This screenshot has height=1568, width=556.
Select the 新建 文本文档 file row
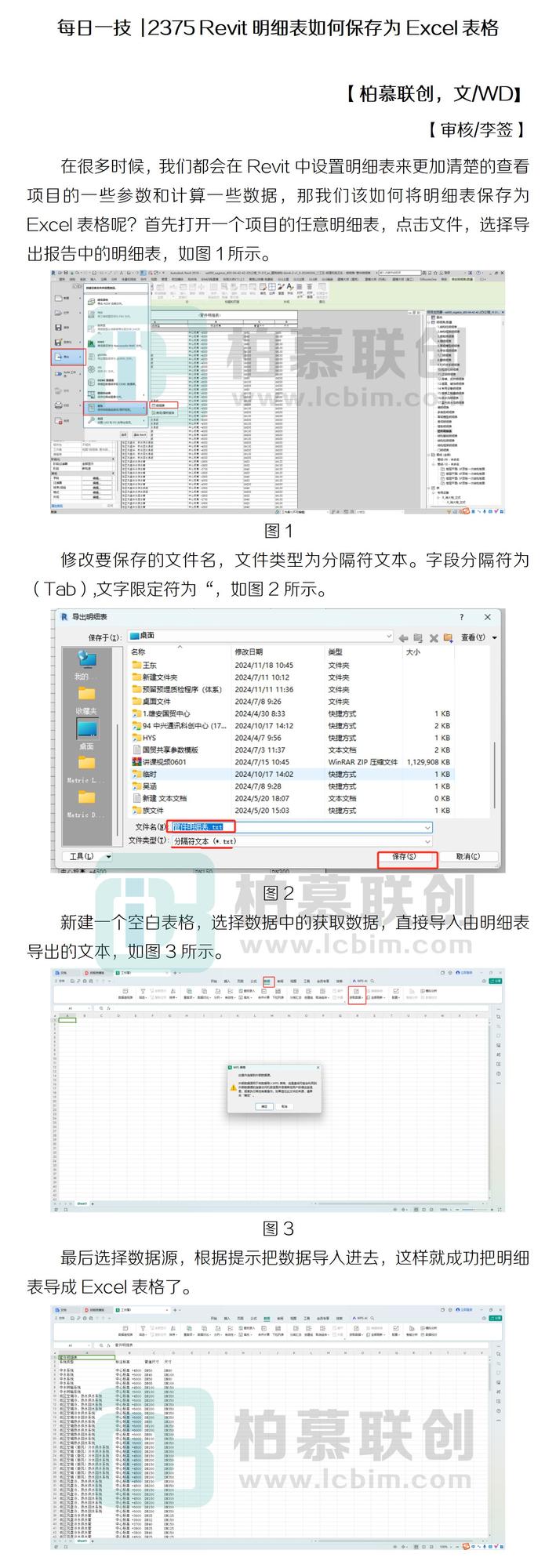tap(292, 798)
